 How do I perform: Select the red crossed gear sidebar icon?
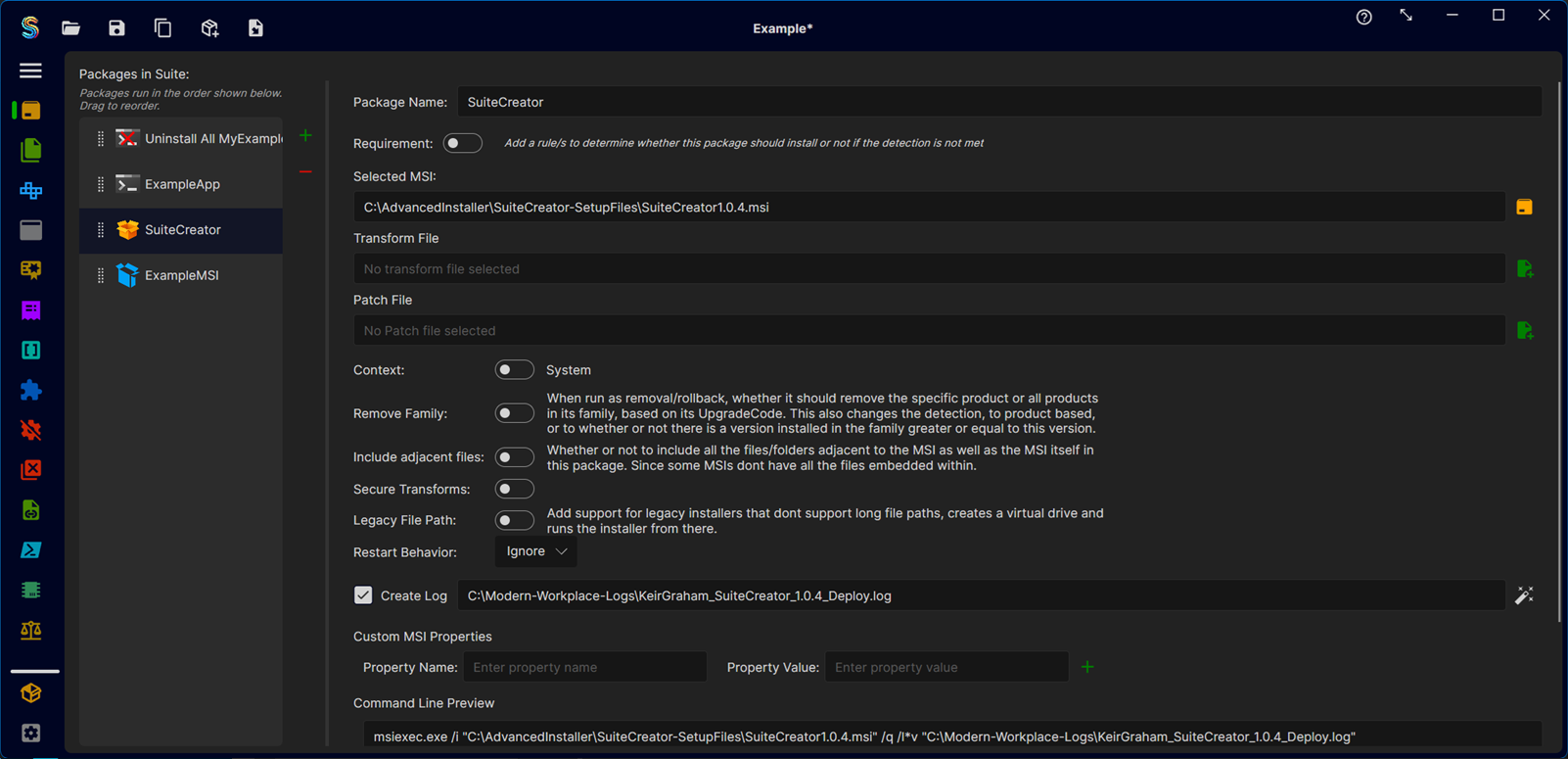30,430
